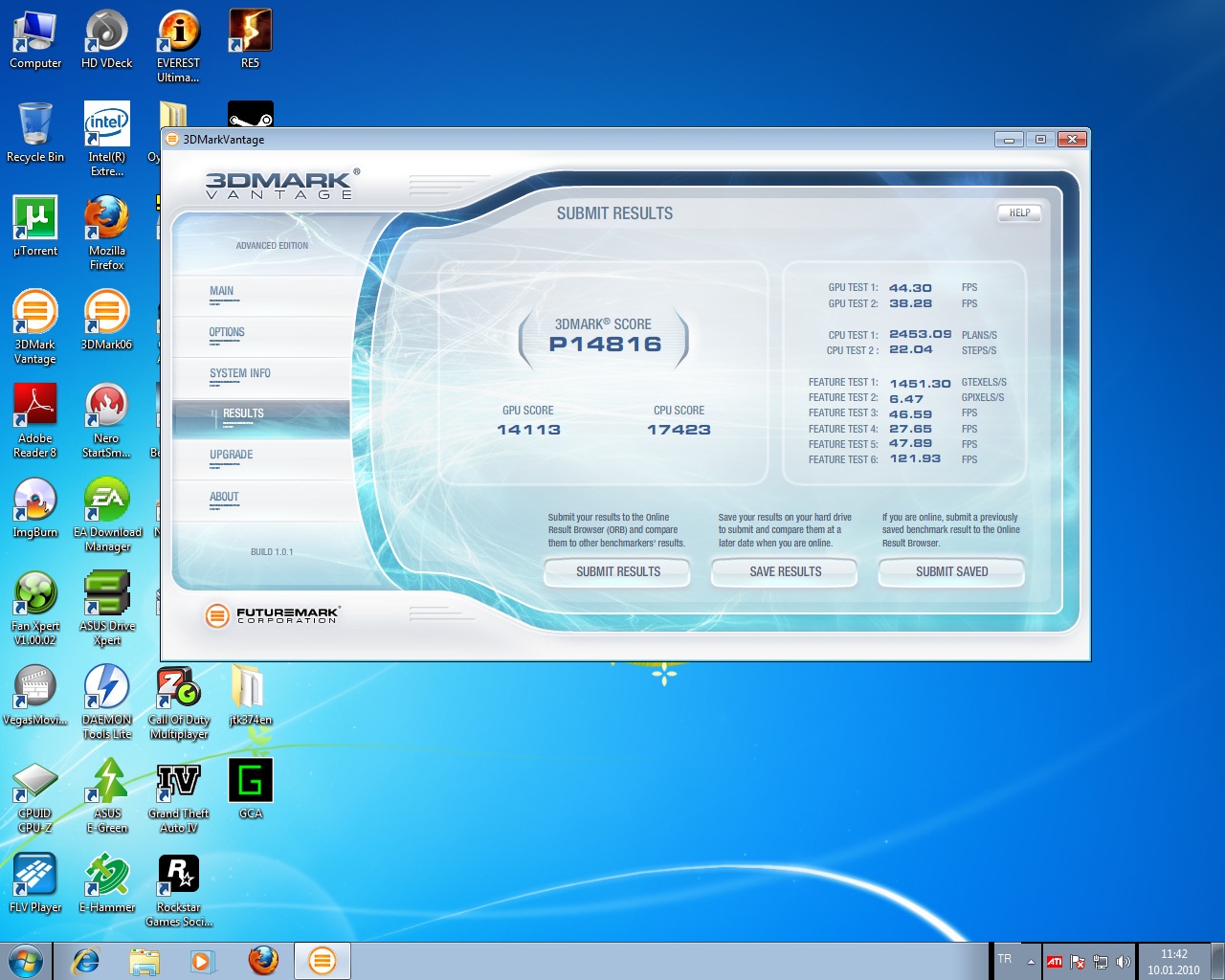Select Rockstar Games Social Club icon
1225x980 pixels.
coord(178,890)
